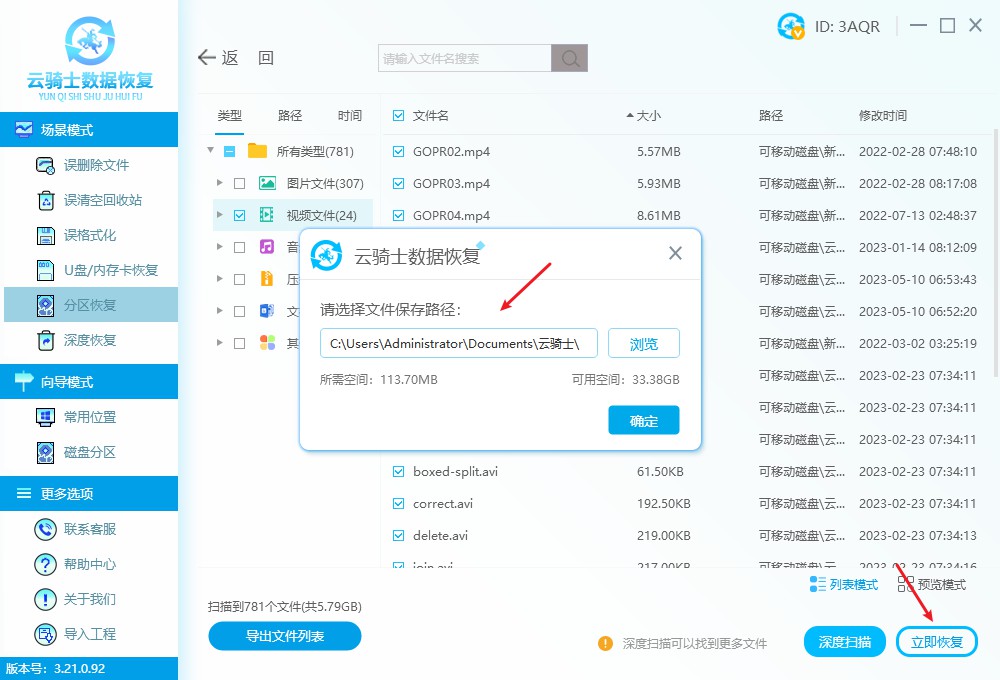Image resolution: width=1000 pixels, height=680 pixels.
Task: Click the 确定 button in the dialog
Action: point(643,421)
